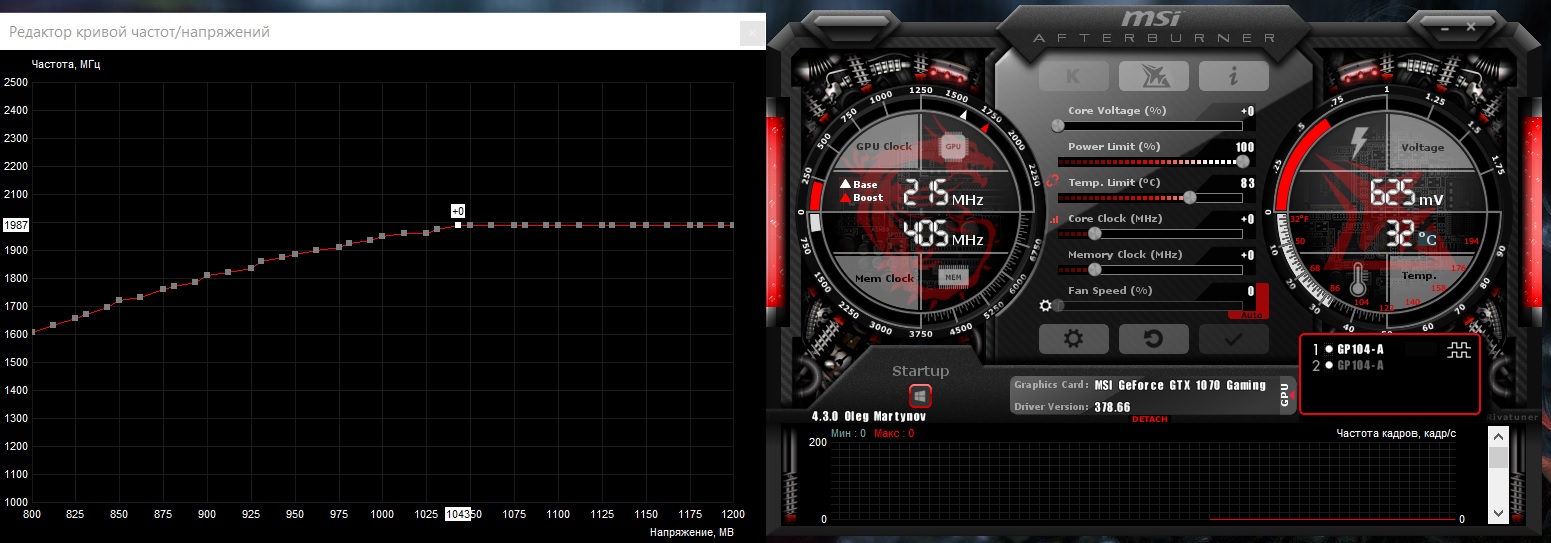This screenshot has width=1551, height=543.
Task: Click the Power Limit 100 value field
Action: 1245,147
